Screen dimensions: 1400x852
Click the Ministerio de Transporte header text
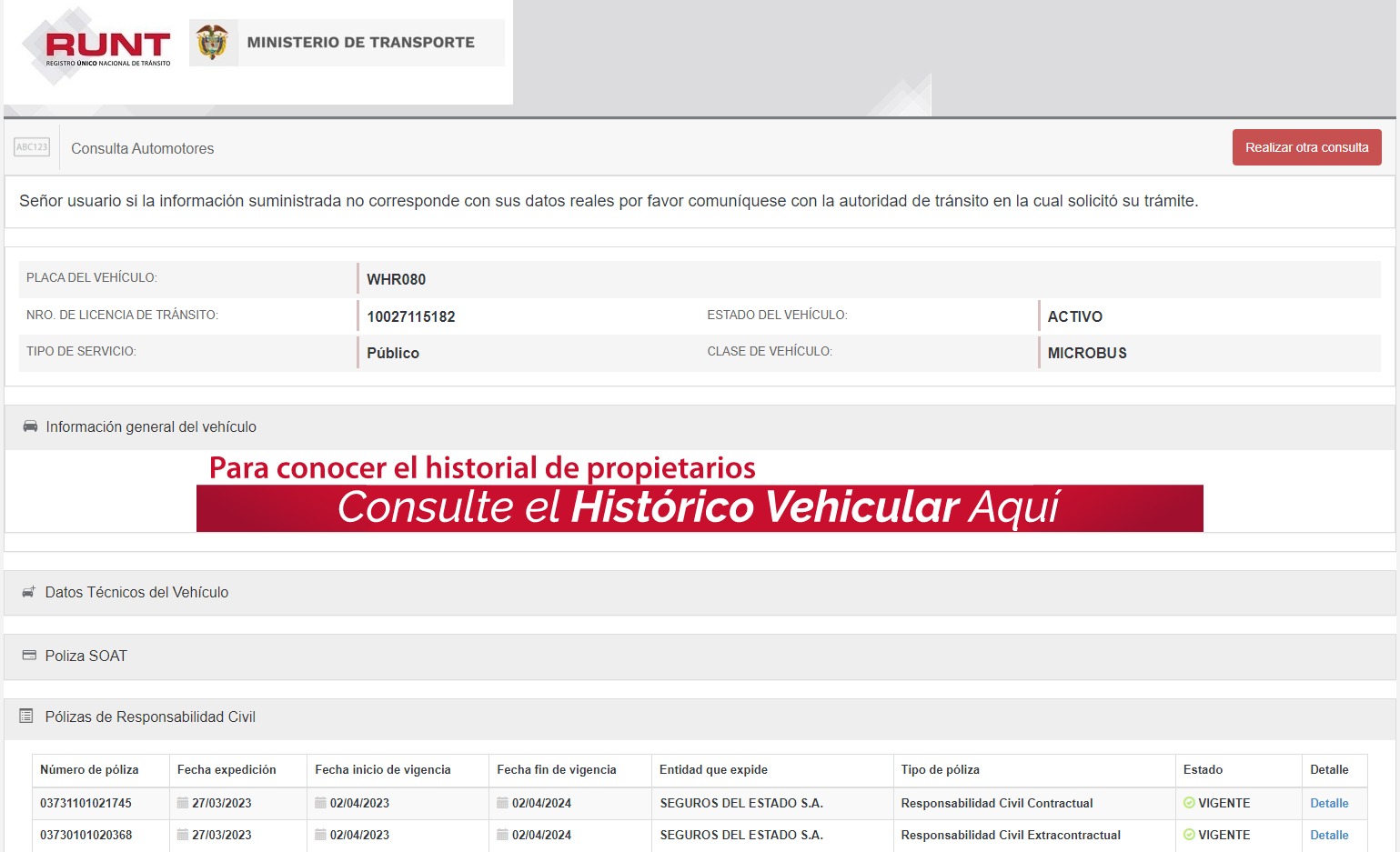[360, 43]
